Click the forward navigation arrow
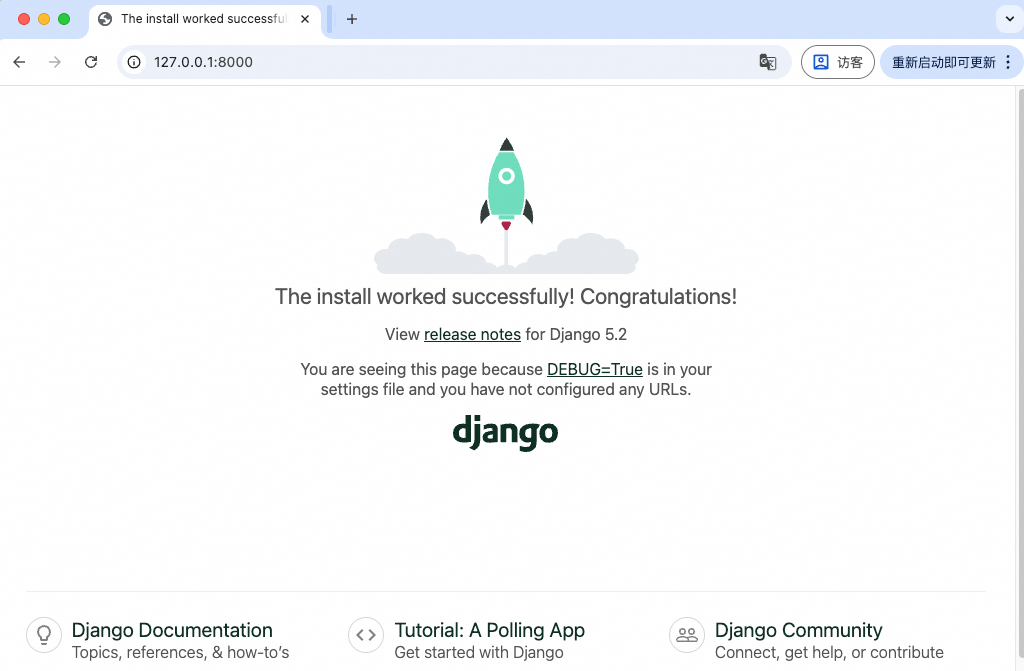1024x671 pixels. pos(55,62)
